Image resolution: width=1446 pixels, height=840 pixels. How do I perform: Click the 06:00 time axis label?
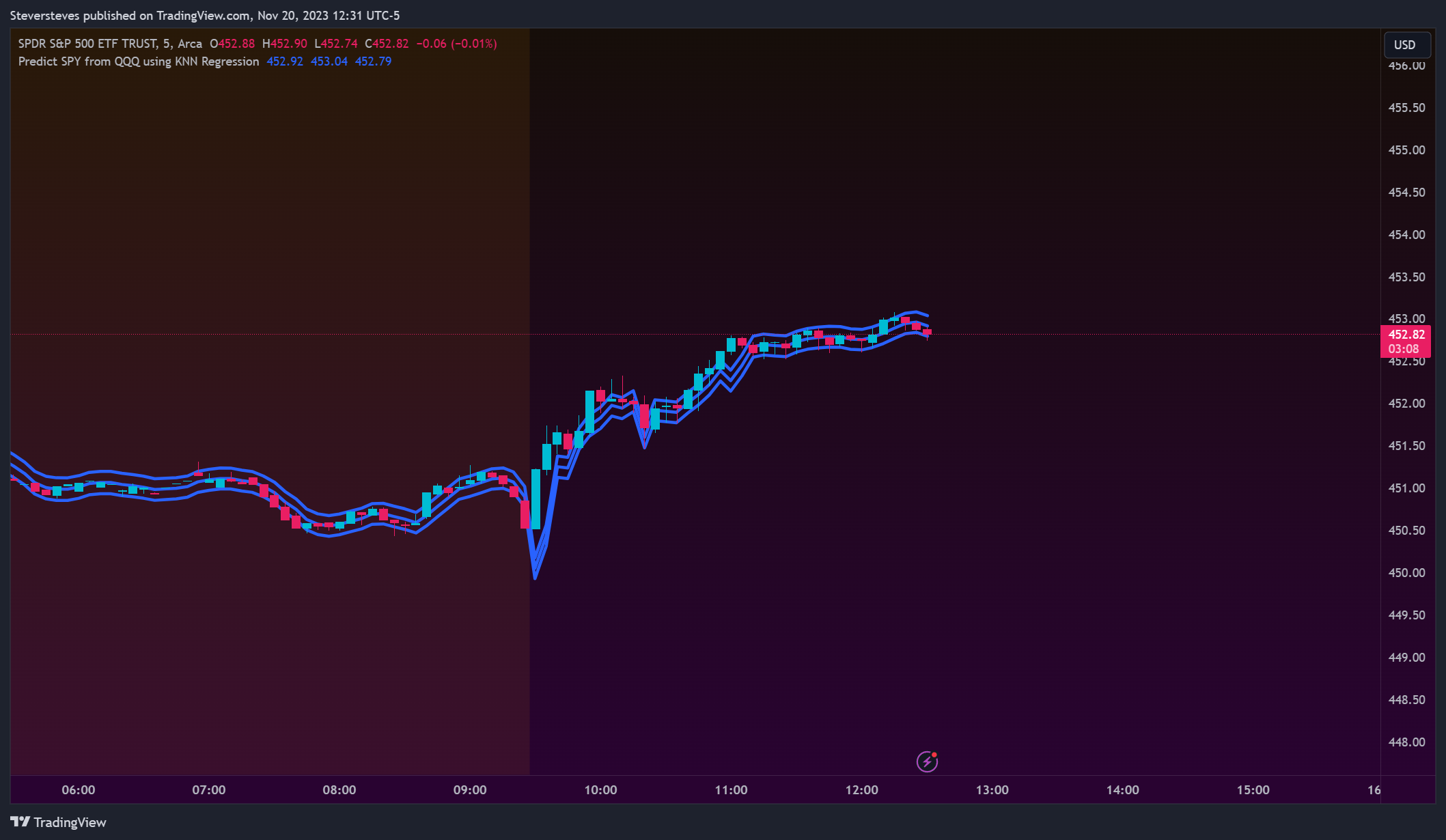point(79,790)
